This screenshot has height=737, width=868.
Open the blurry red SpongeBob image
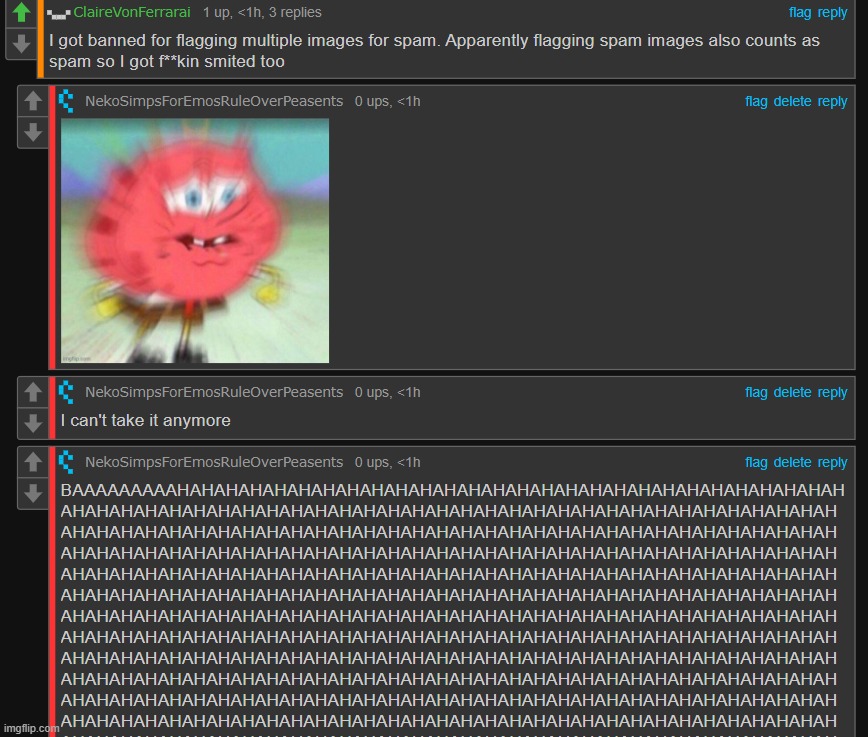click(x=195, y=240)
